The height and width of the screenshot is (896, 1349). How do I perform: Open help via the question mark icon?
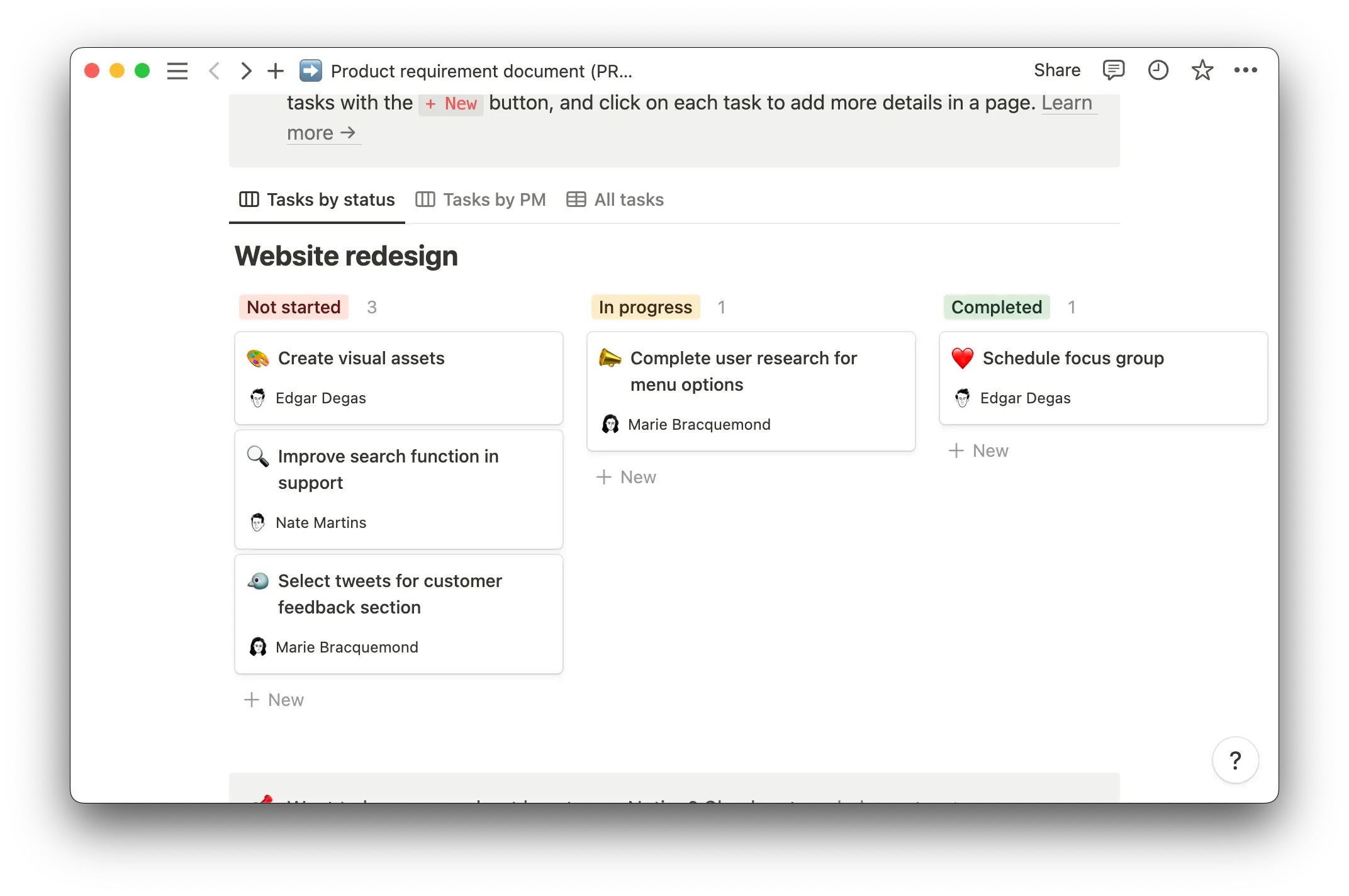[x=1235, y=760]
